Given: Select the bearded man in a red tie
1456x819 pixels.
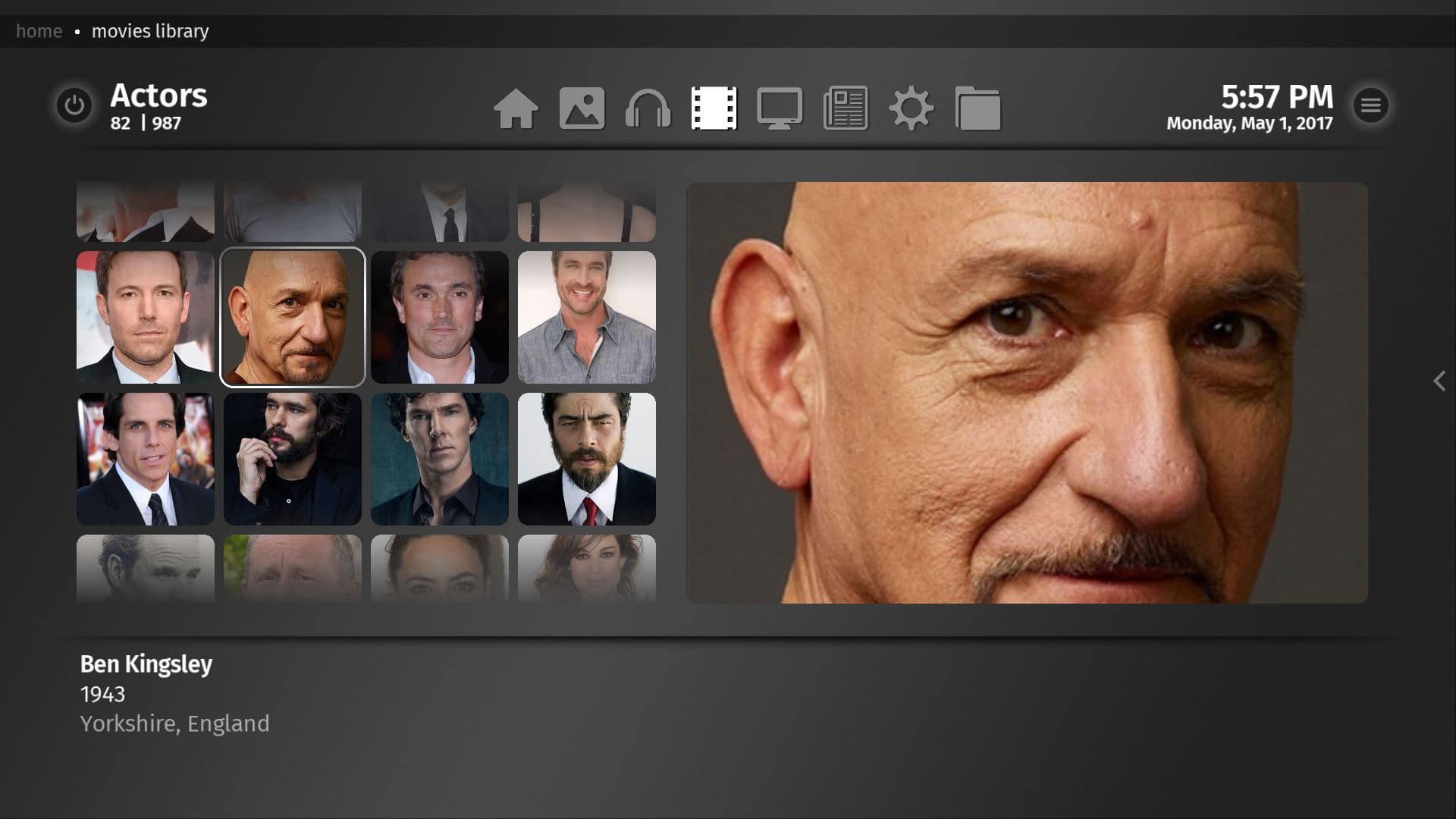Looking at the screenshot, I should pos(587,459).
